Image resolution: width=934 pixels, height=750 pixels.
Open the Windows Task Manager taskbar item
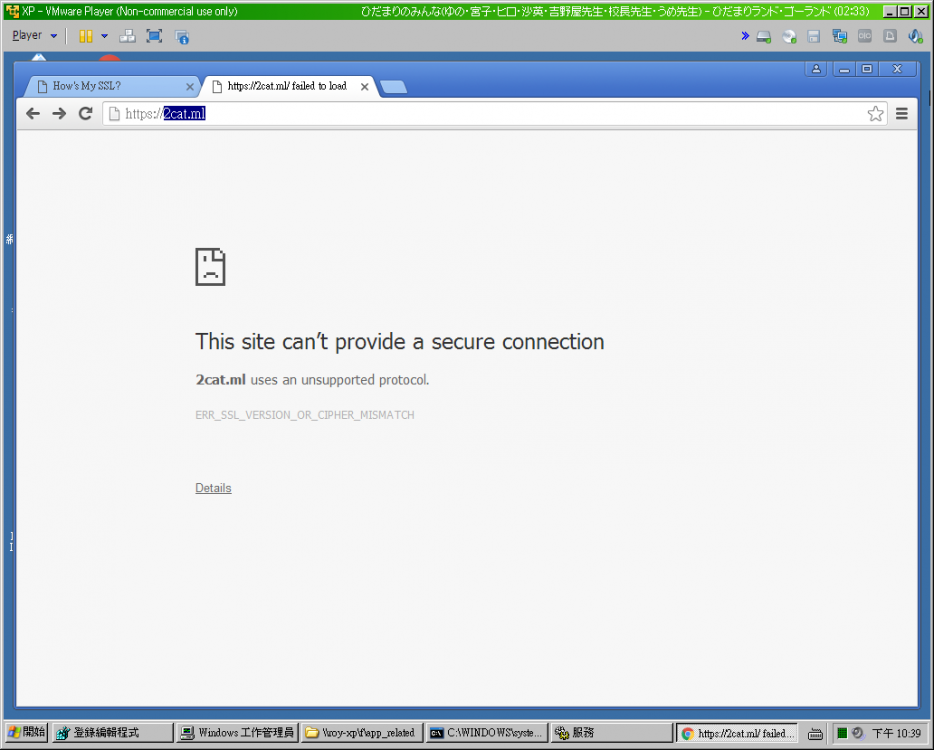tap(237, 733)
